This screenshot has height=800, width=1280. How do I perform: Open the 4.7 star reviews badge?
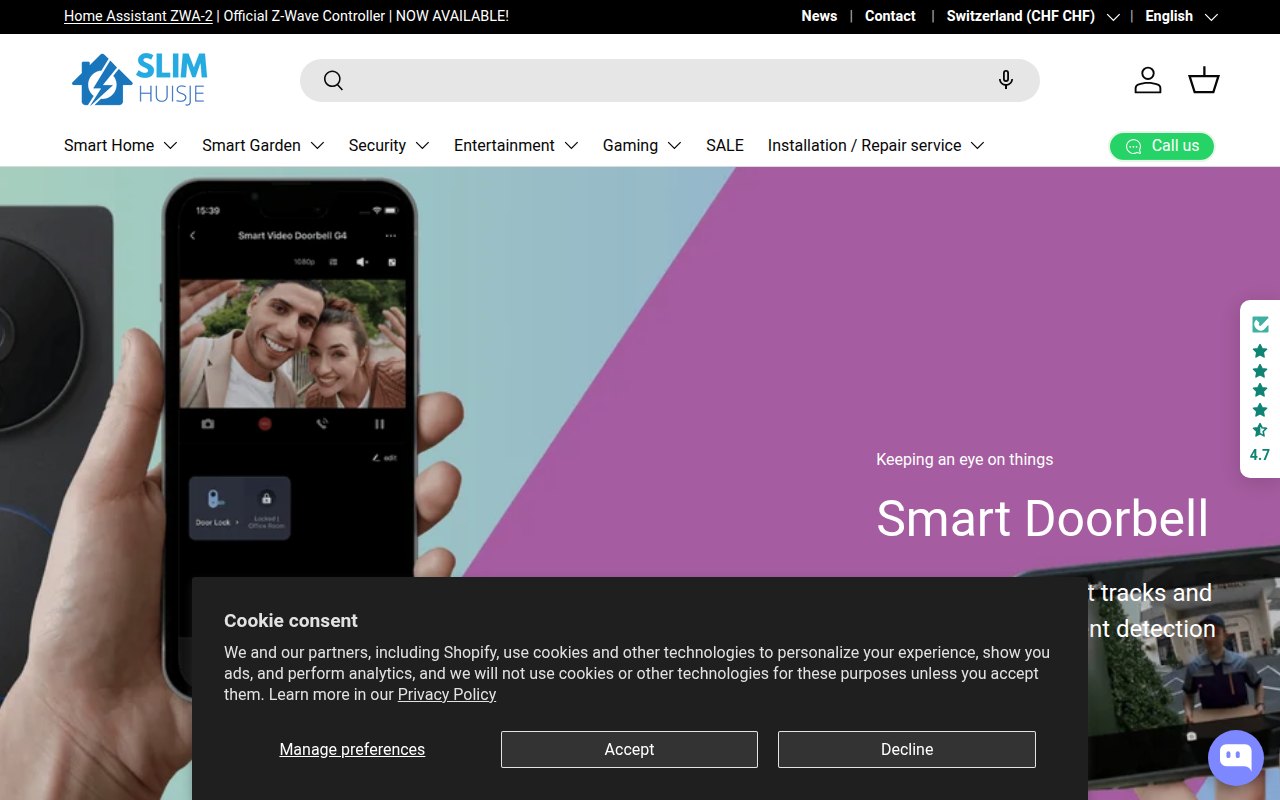[x=1260, y=389]
